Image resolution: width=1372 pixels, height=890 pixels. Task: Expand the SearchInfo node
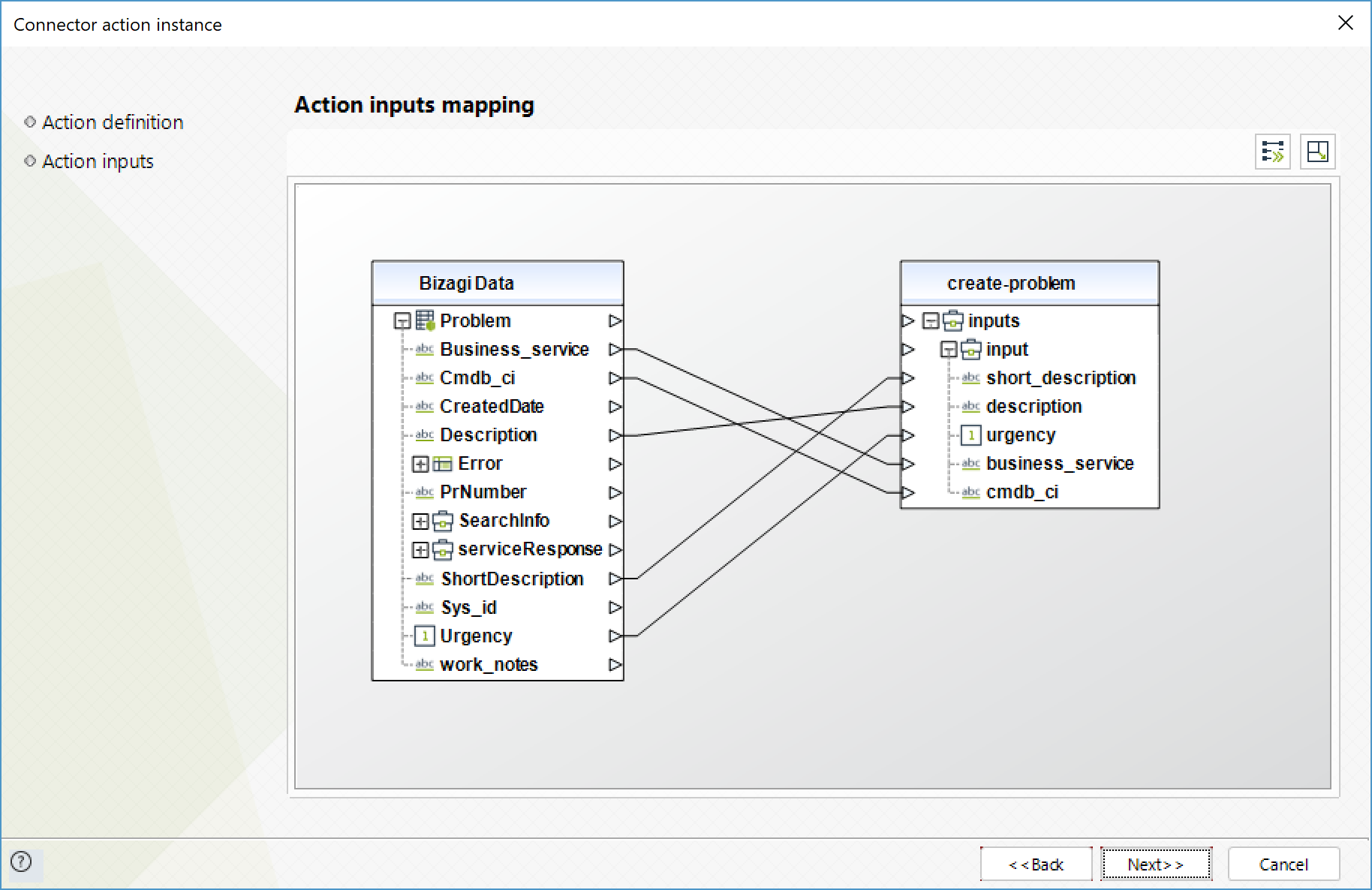(420, 521)
